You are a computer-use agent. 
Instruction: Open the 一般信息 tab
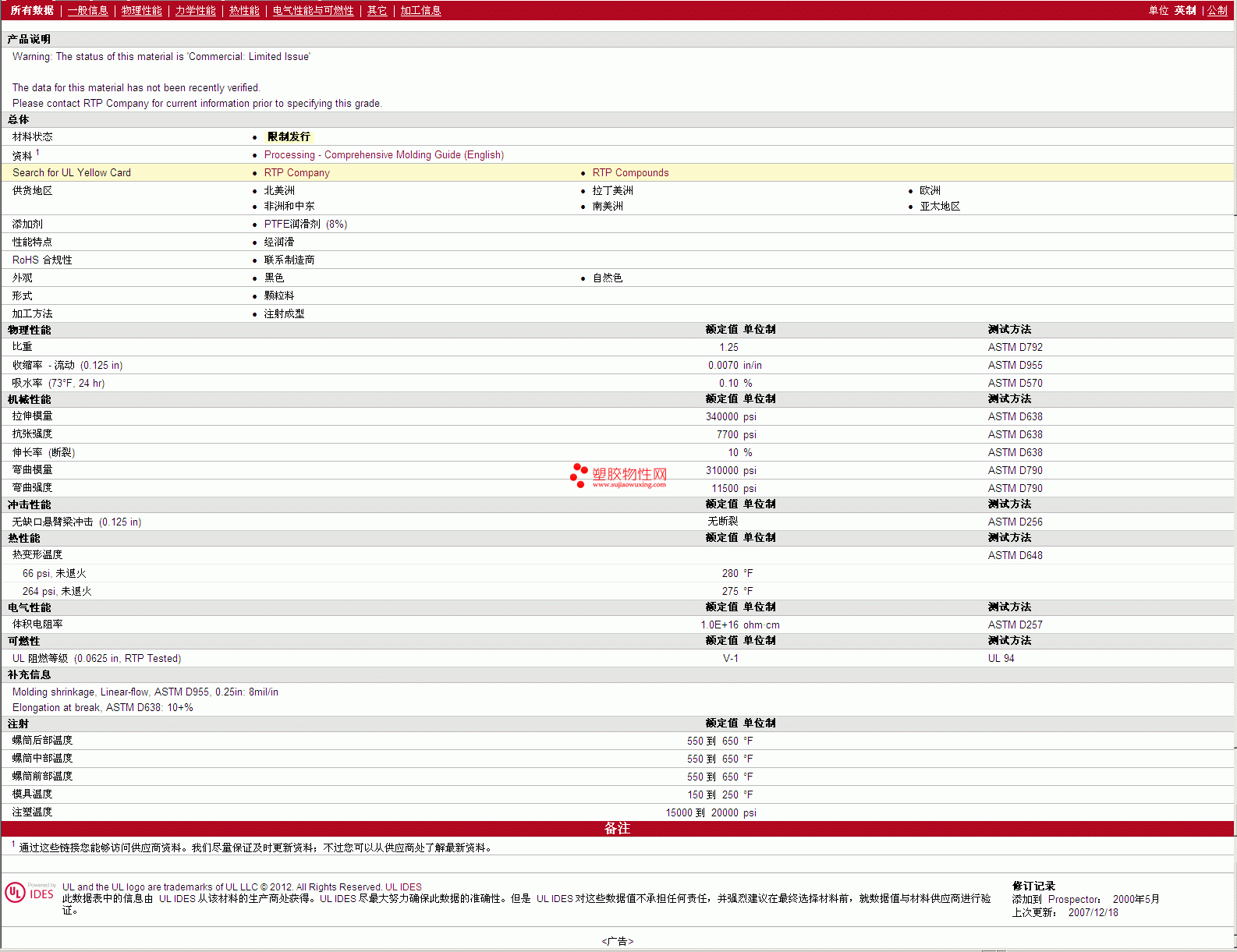pyautogui.click(x=87, y=10)
